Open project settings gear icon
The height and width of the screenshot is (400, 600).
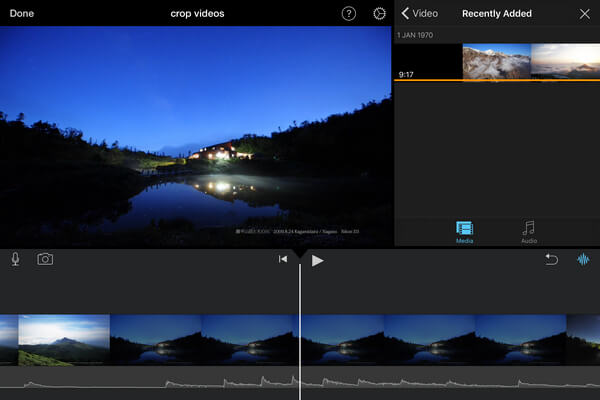pos(379,14)
